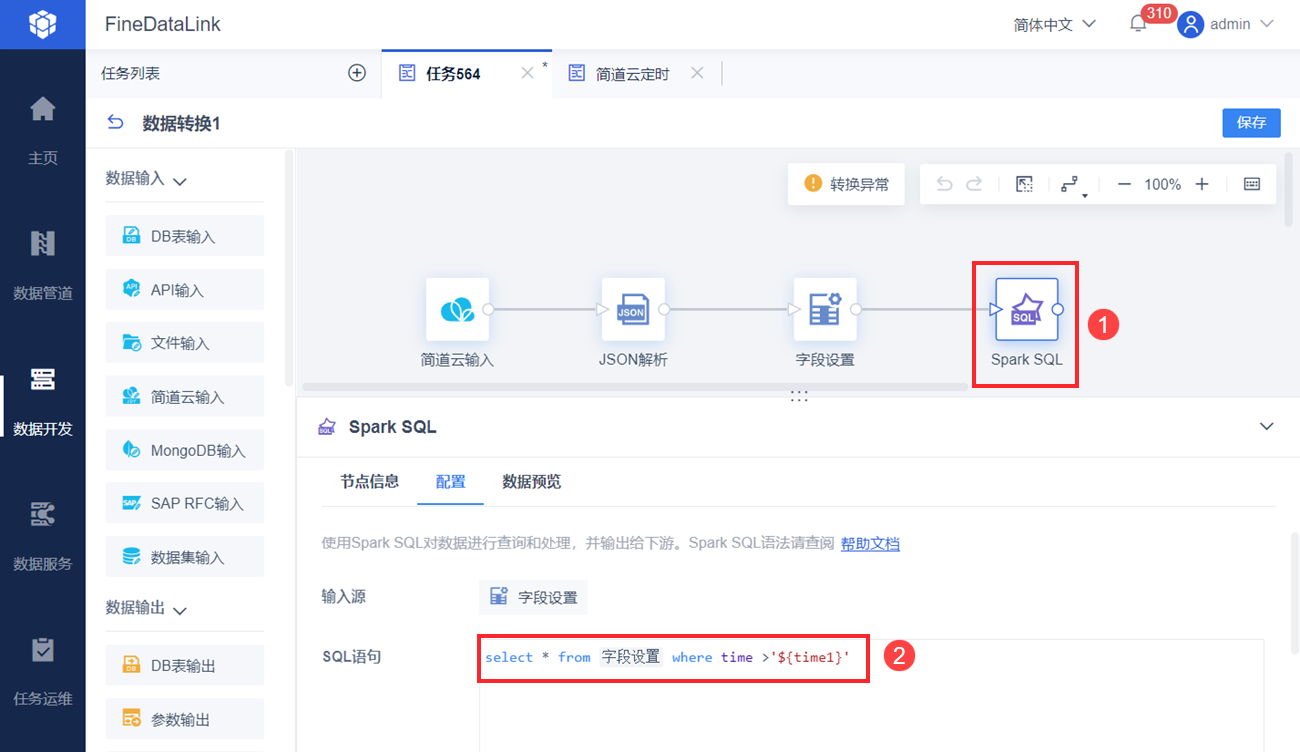Collapse the 数据输入 group

[x=180, y=182]
